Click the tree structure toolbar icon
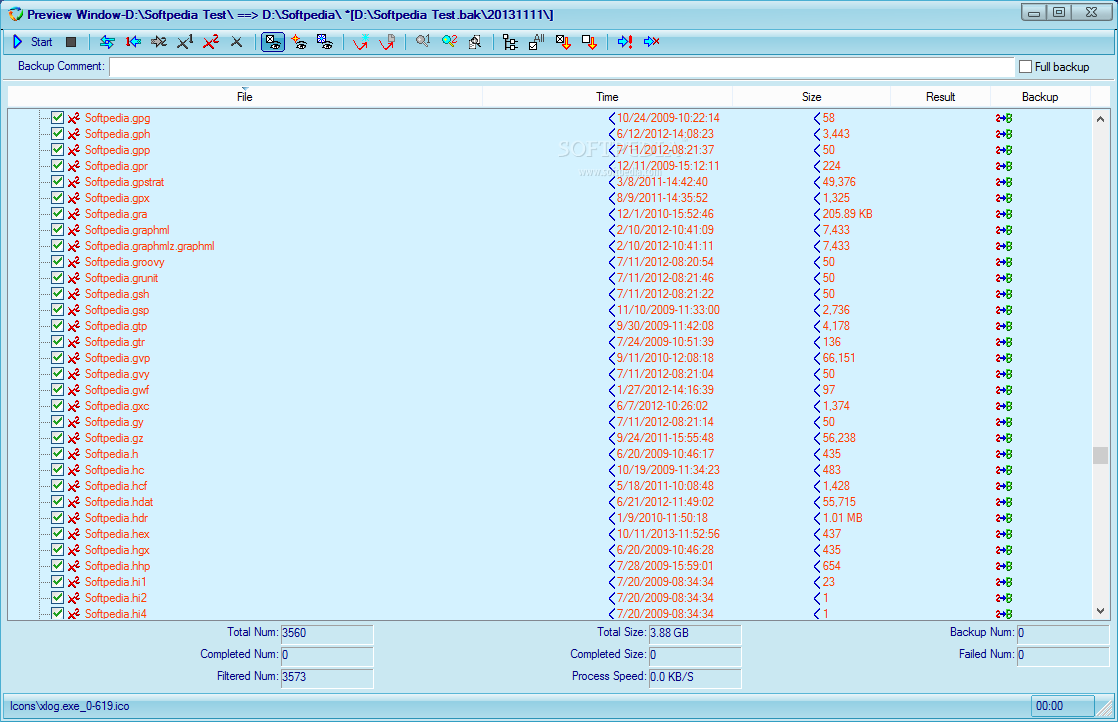Screen dimensions: 1118x722 click(x=510, y=42)
